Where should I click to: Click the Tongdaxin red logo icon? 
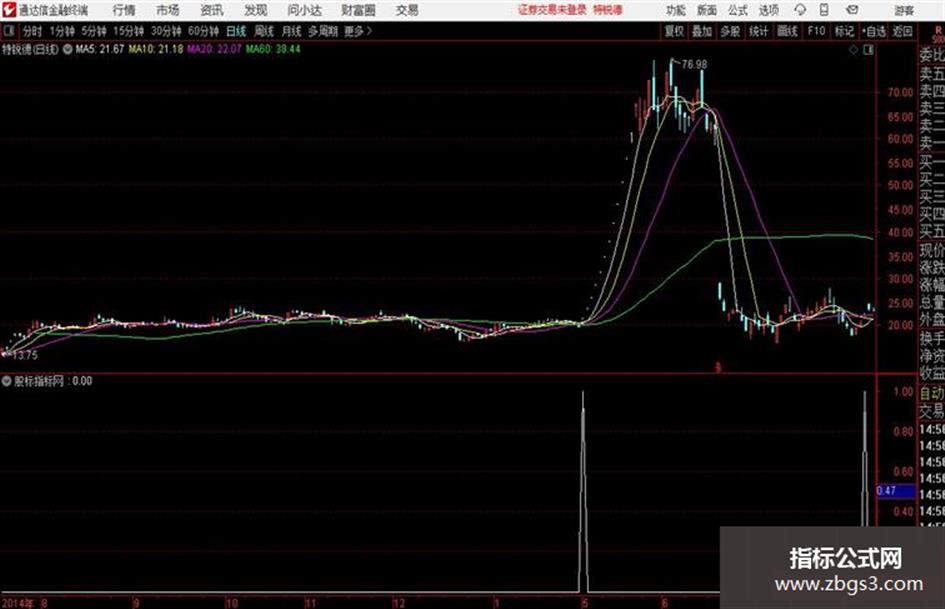[x=8, y=10]
